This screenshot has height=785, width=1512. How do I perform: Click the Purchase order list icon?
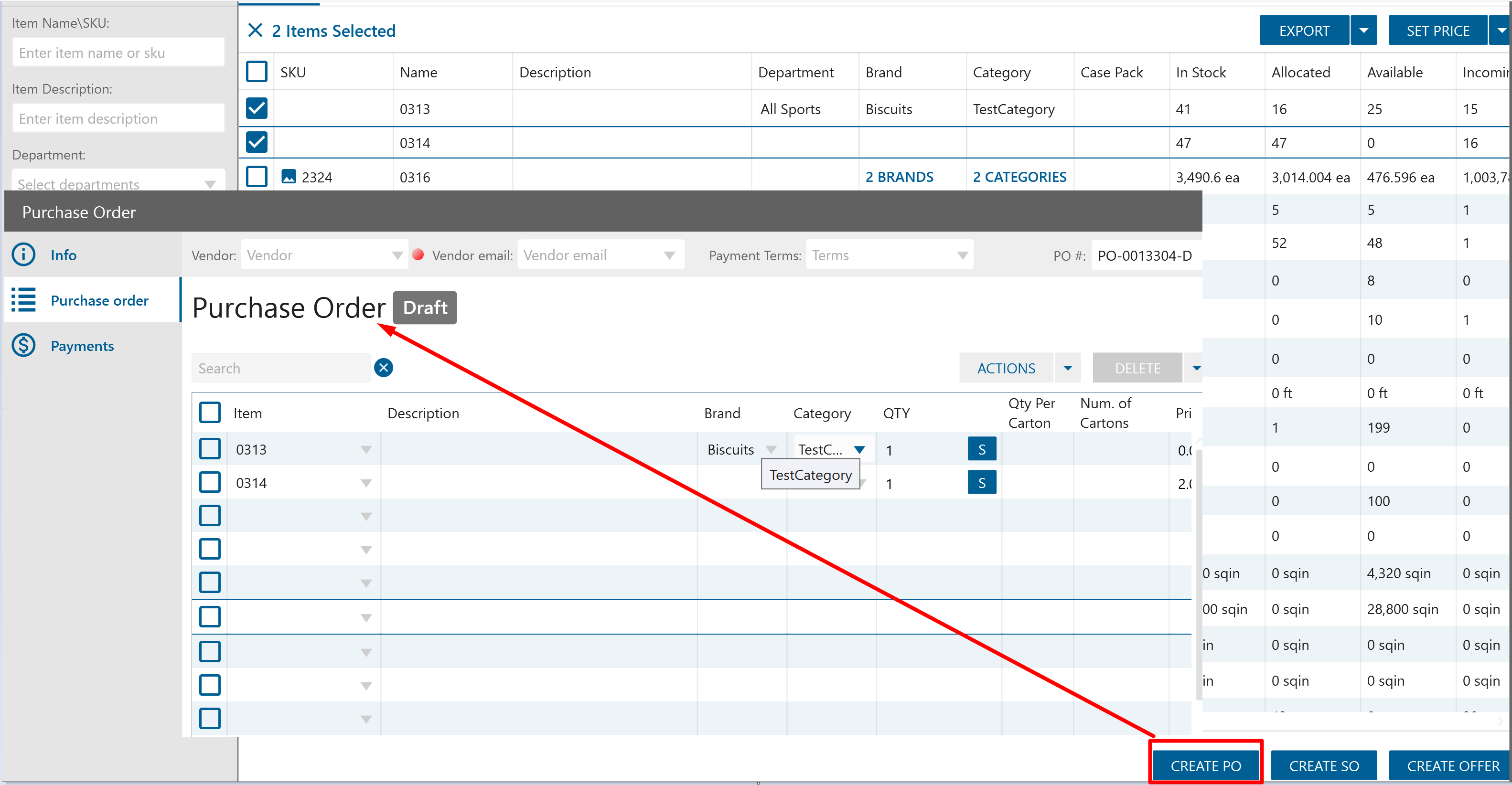pos(24,300)
